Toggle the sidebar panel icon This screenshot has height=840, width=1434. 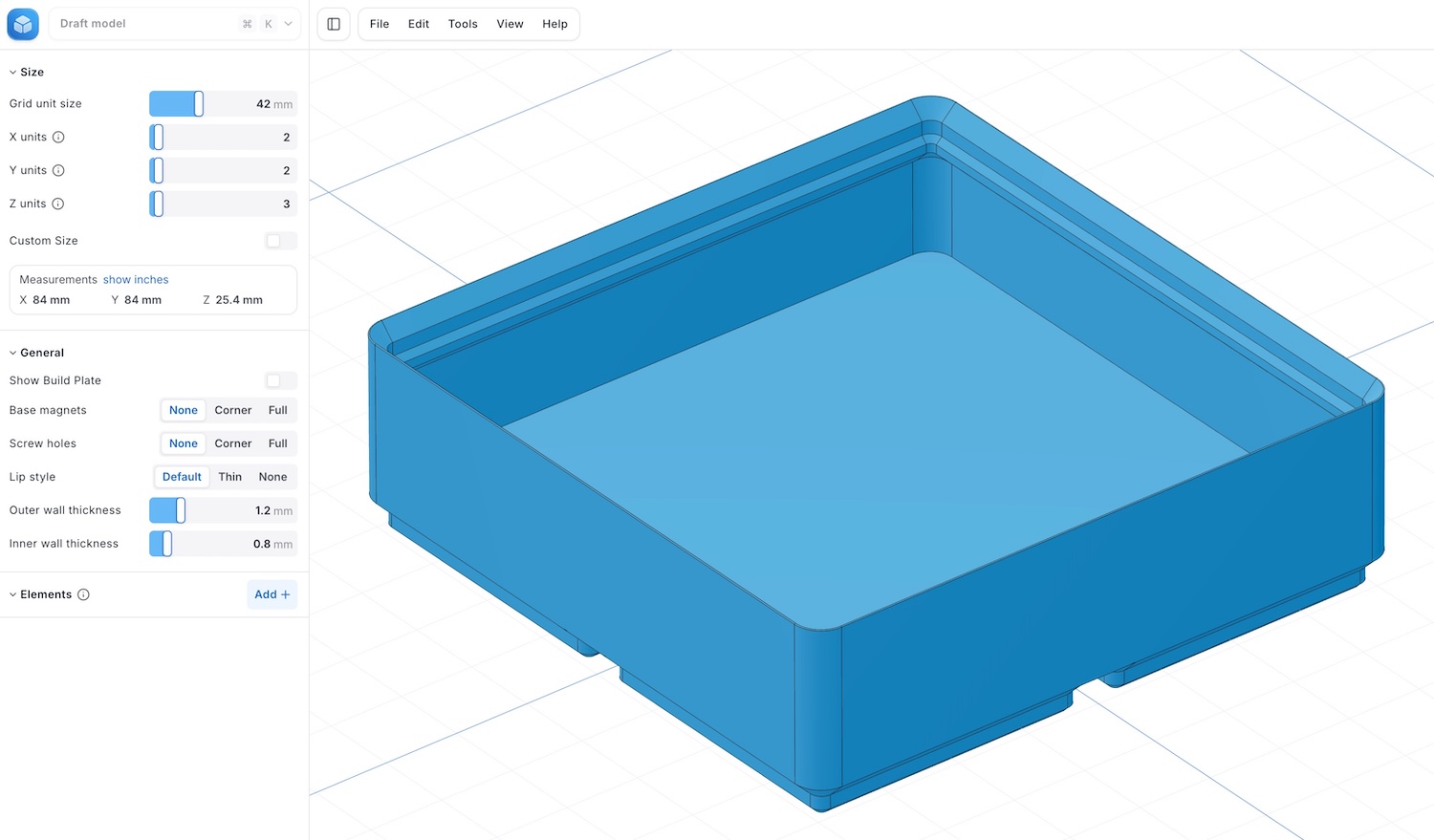pos(334,24)
